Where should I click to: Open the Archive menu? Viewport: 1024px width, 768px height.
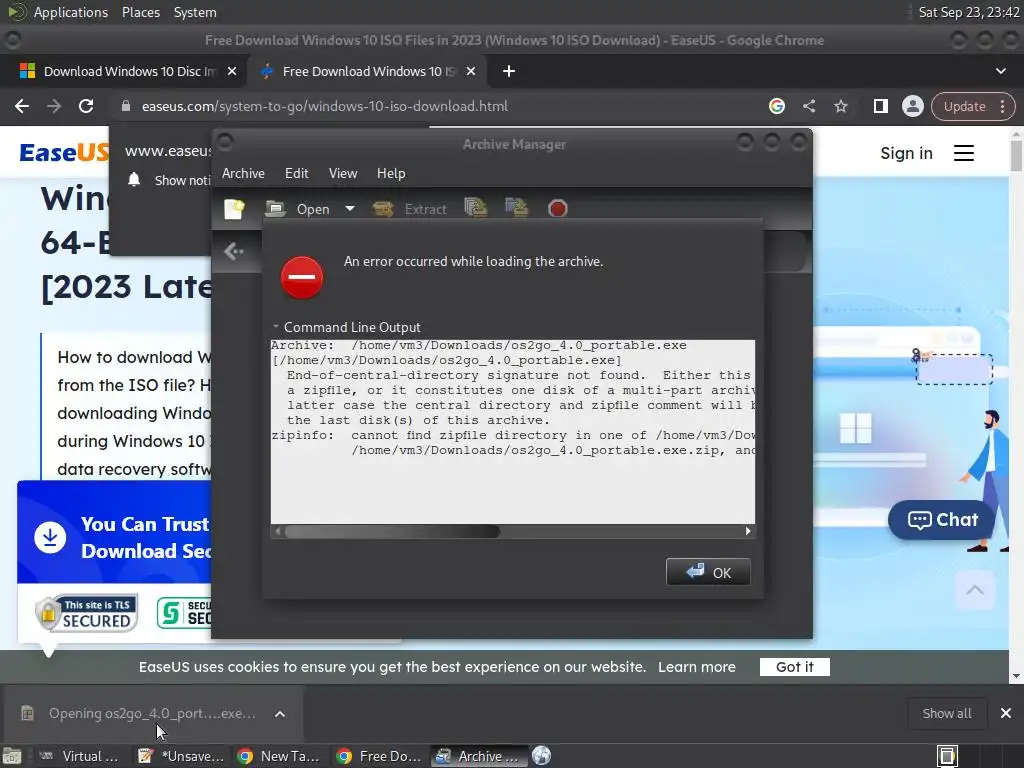point(243,173)
